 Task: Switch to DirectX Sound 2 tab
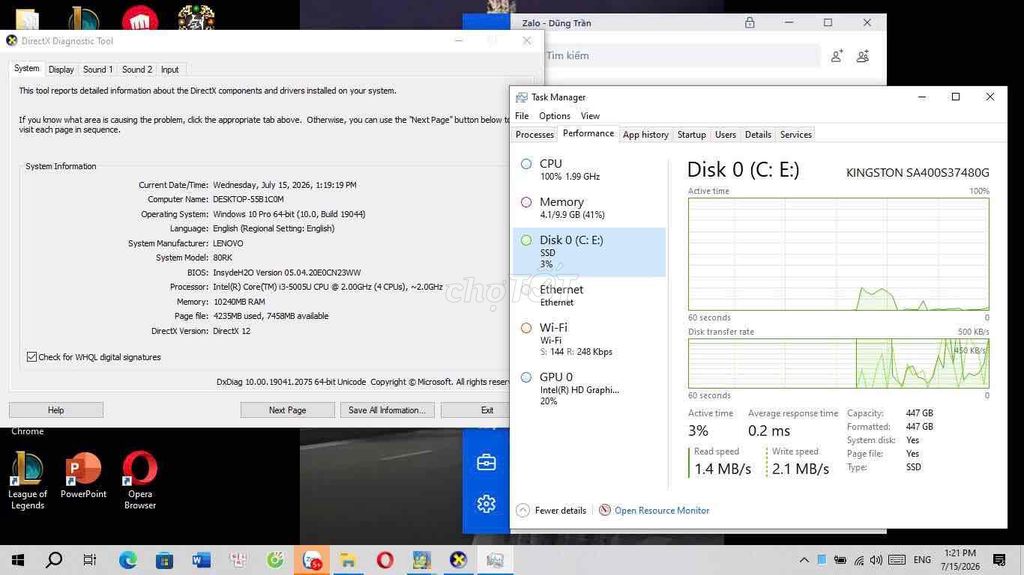click(x=137, y=69)
